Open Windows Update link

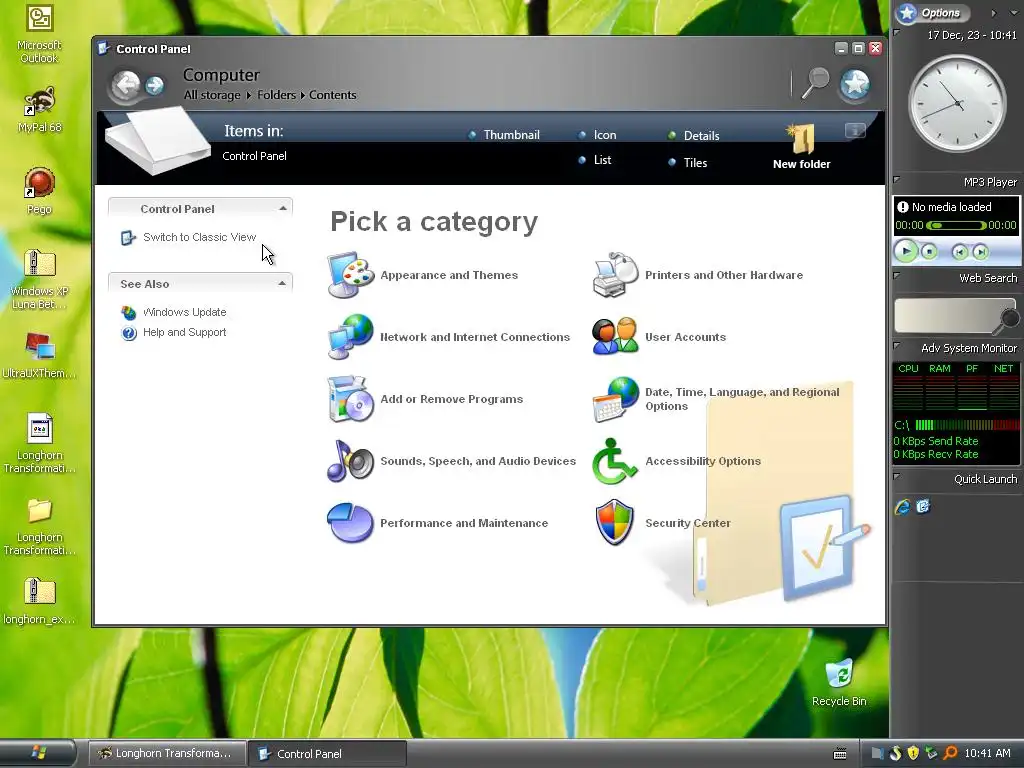[x=184, y=312]
